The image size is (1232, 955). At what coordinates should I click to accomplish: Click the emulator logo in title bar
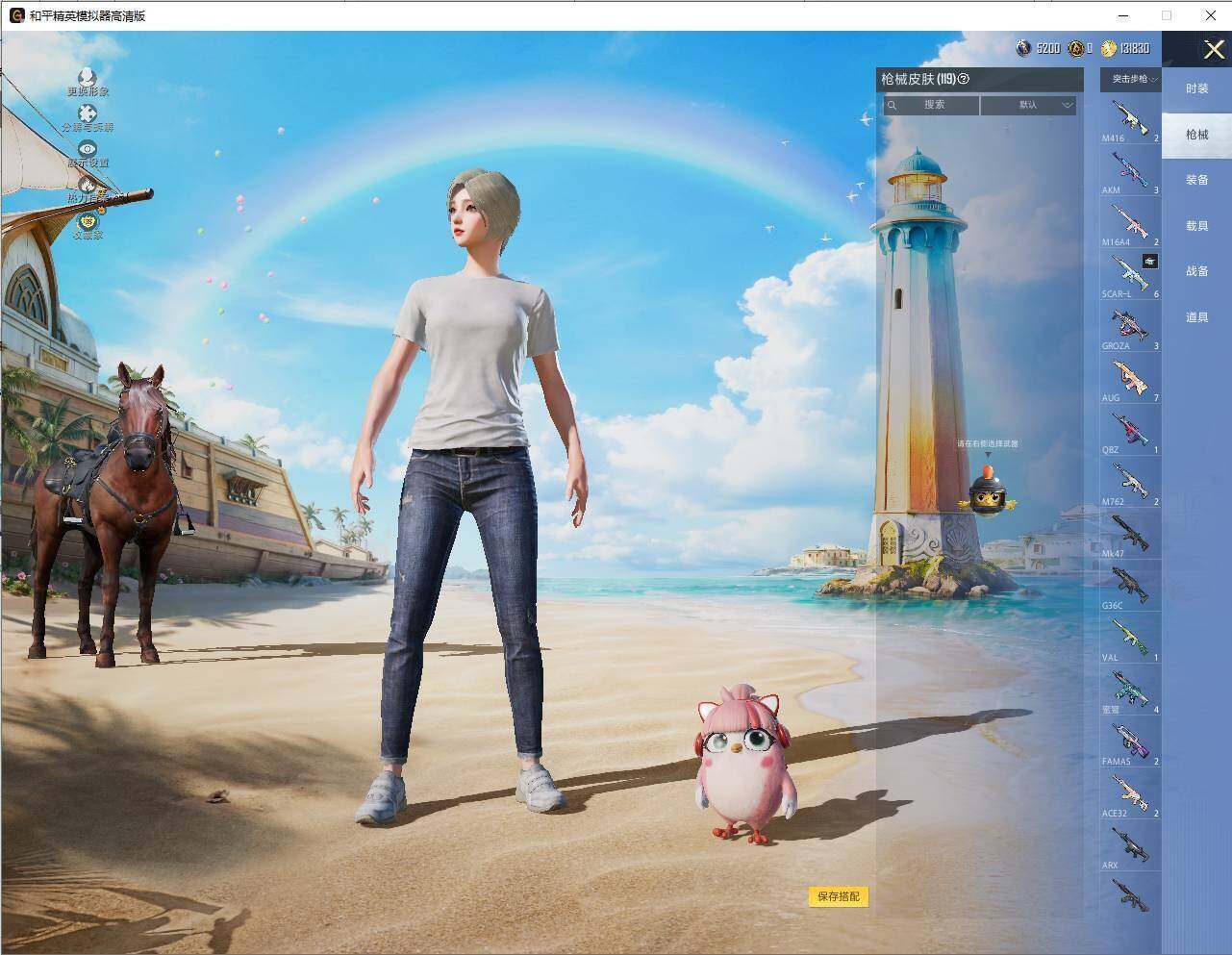coord(16,15)
